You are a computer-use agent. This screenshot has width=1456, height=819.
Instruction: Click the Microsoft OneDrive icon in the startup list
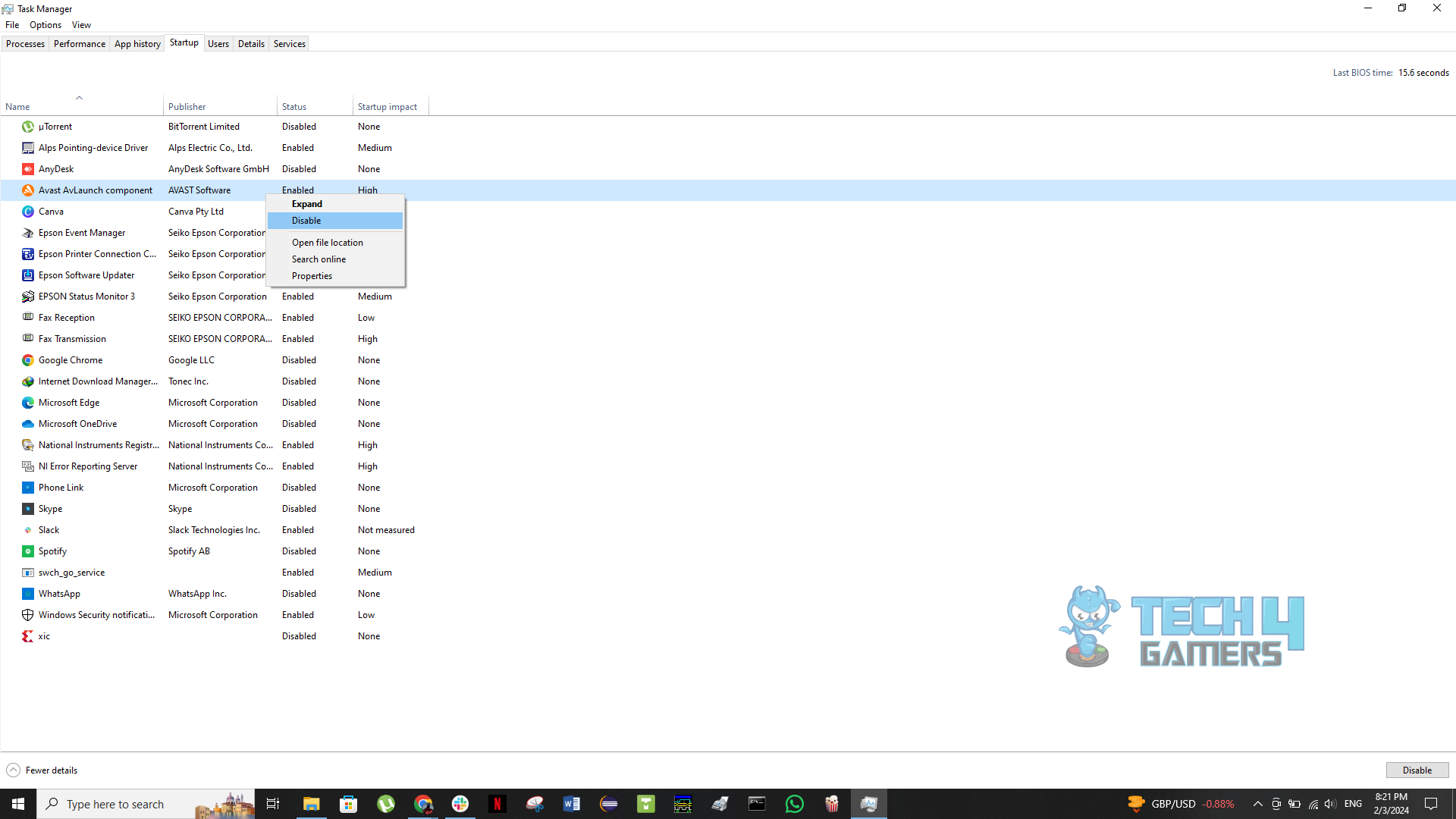tap(27, 423)
